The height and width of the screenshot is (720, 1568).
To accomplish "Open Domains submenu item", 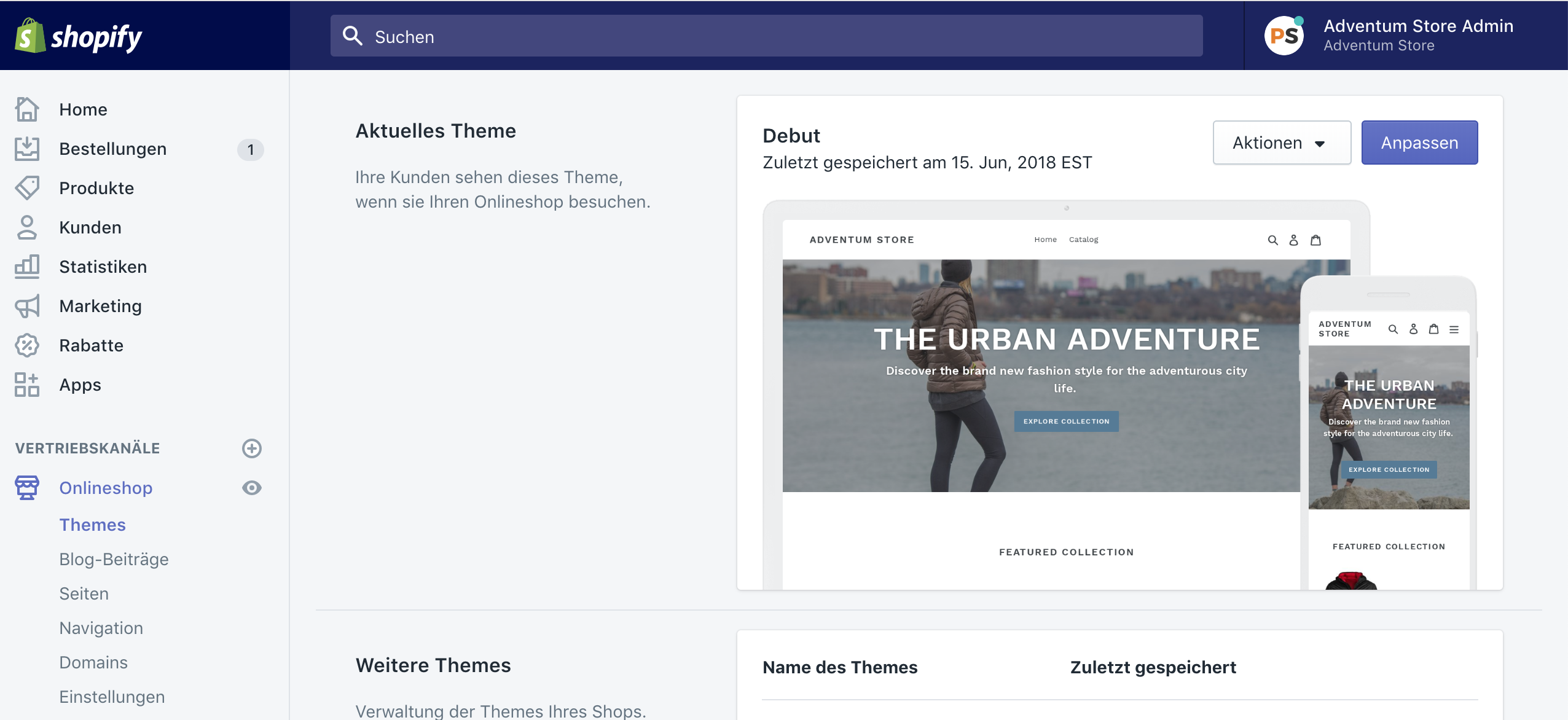I will point(93,662).
